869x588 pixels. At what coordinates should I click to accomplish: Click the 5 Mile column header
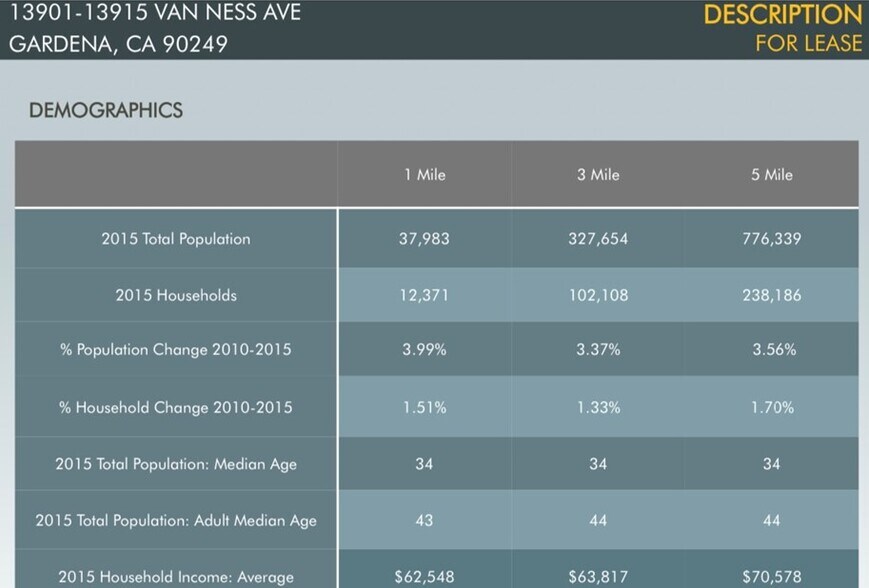click(x=771, y=175)
